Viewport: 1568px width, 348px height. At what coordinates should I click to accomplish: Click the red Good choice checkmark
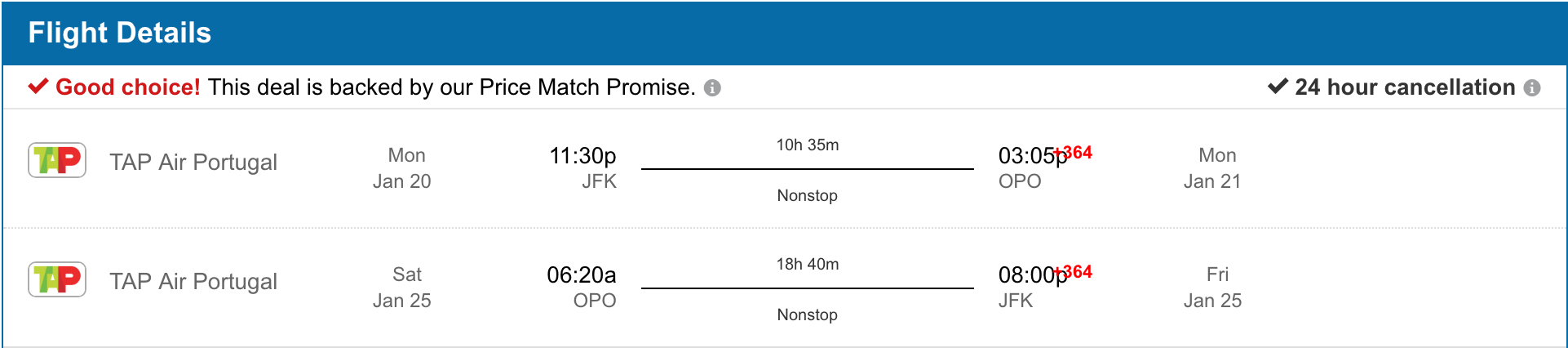38,87
